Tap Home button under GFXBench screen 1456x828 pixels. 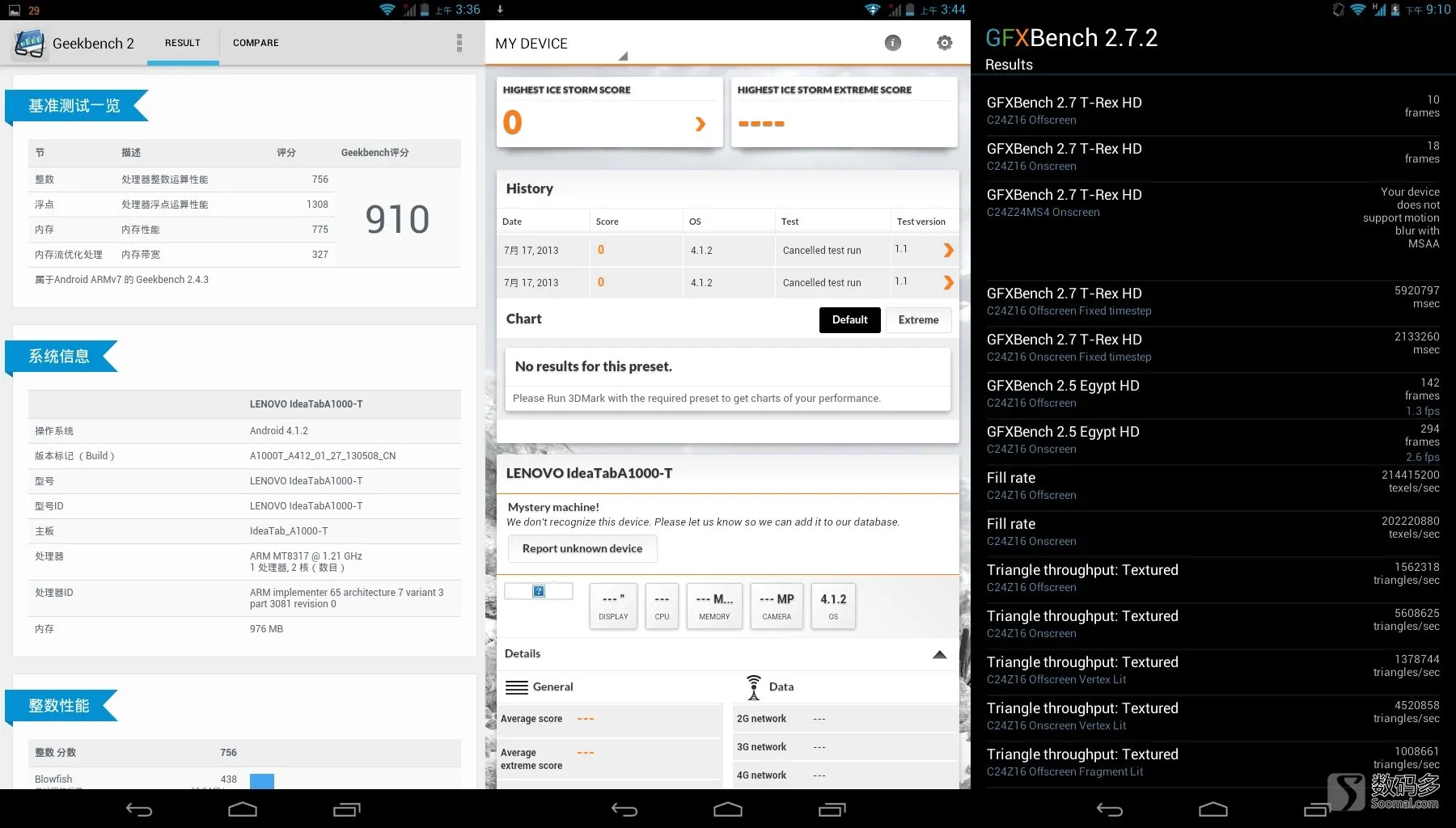click(x=1213, y=809)
